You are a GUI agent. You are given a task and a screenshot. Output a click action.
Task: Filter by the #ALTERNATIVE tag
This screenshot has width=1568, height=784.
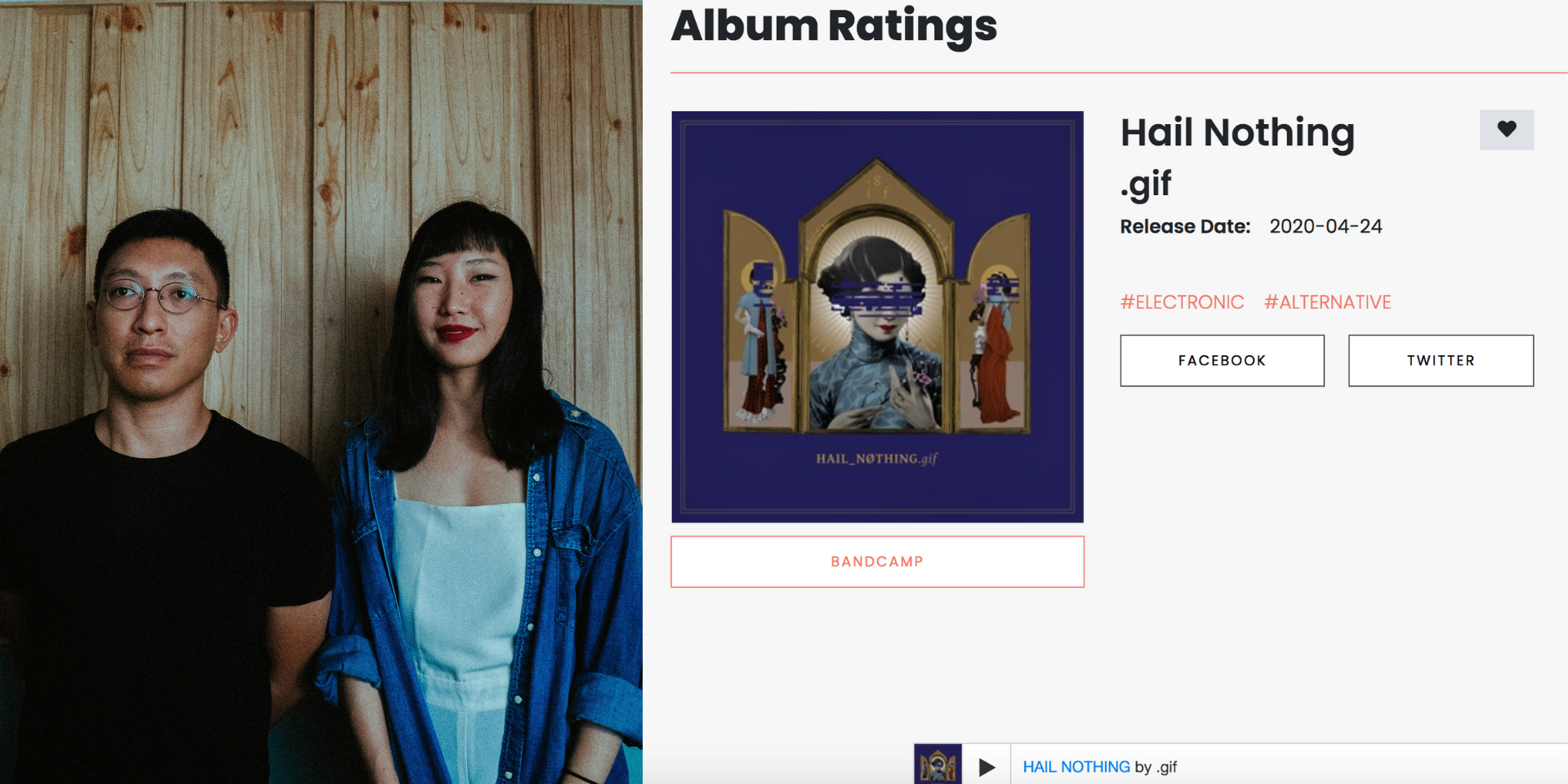(1327, 302)
